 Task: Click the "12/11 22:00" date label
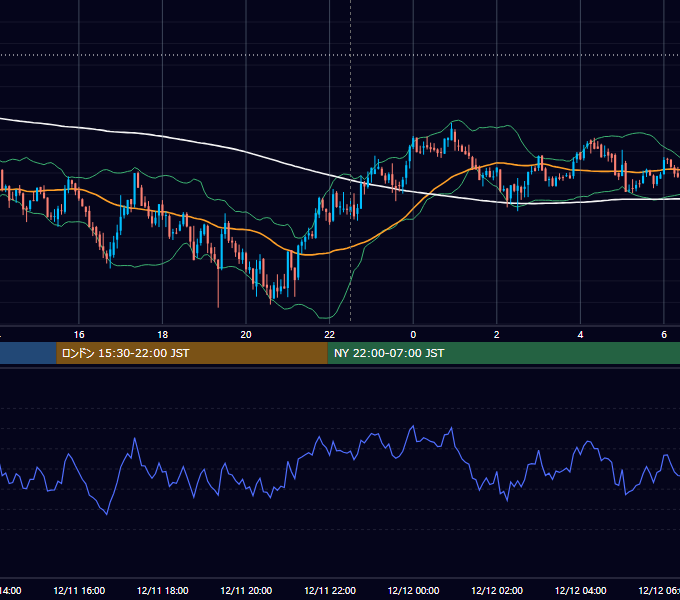point(330,591)
